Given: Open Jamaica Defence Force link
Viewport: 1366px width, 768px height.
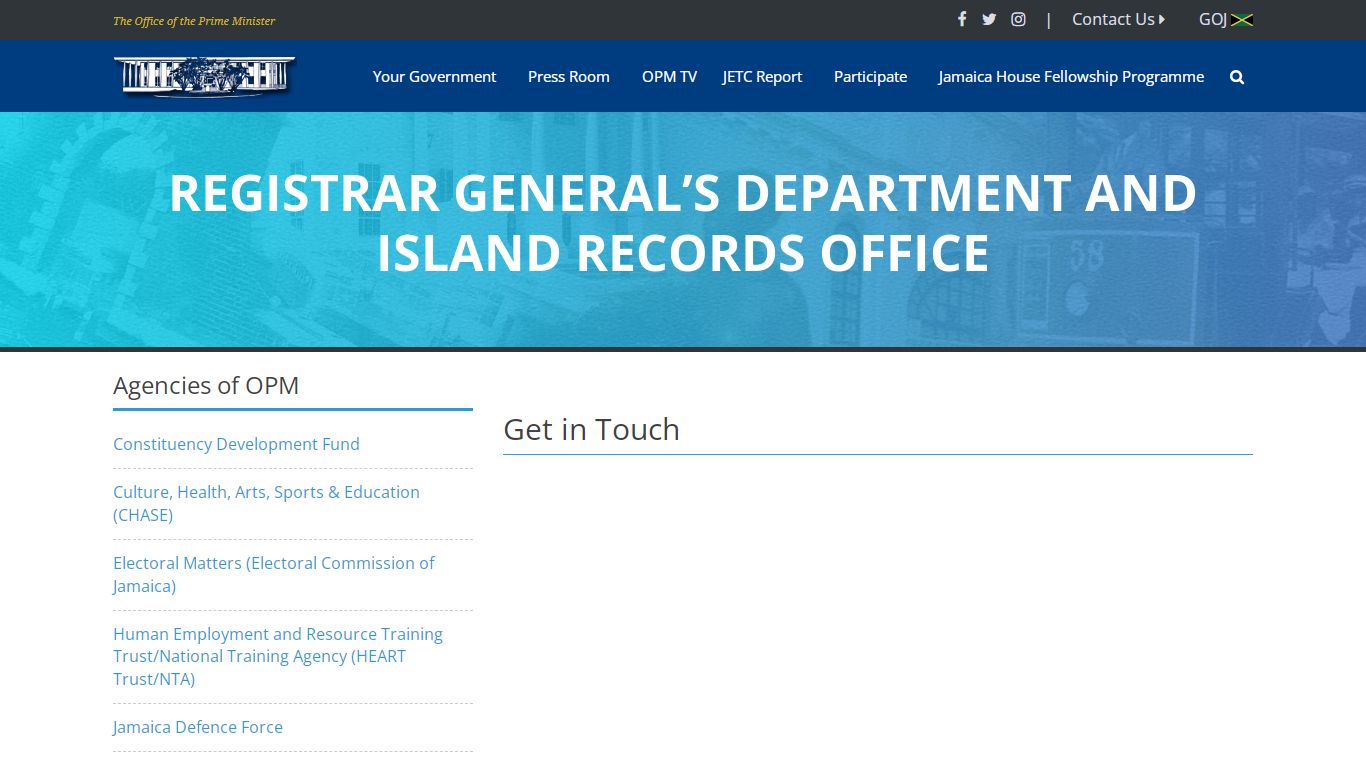Looking at the screenshot, I should 197,727.
